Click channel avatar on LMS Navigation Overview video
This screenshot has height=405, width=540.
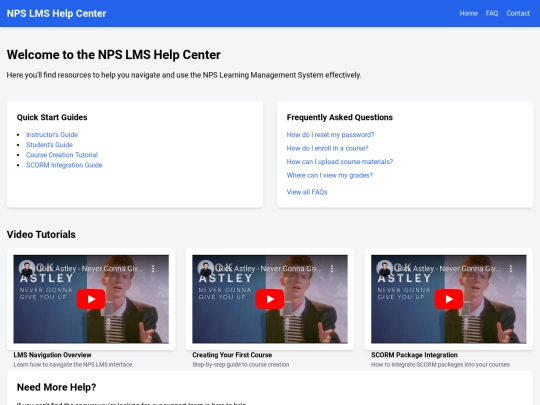click(27, 268)
